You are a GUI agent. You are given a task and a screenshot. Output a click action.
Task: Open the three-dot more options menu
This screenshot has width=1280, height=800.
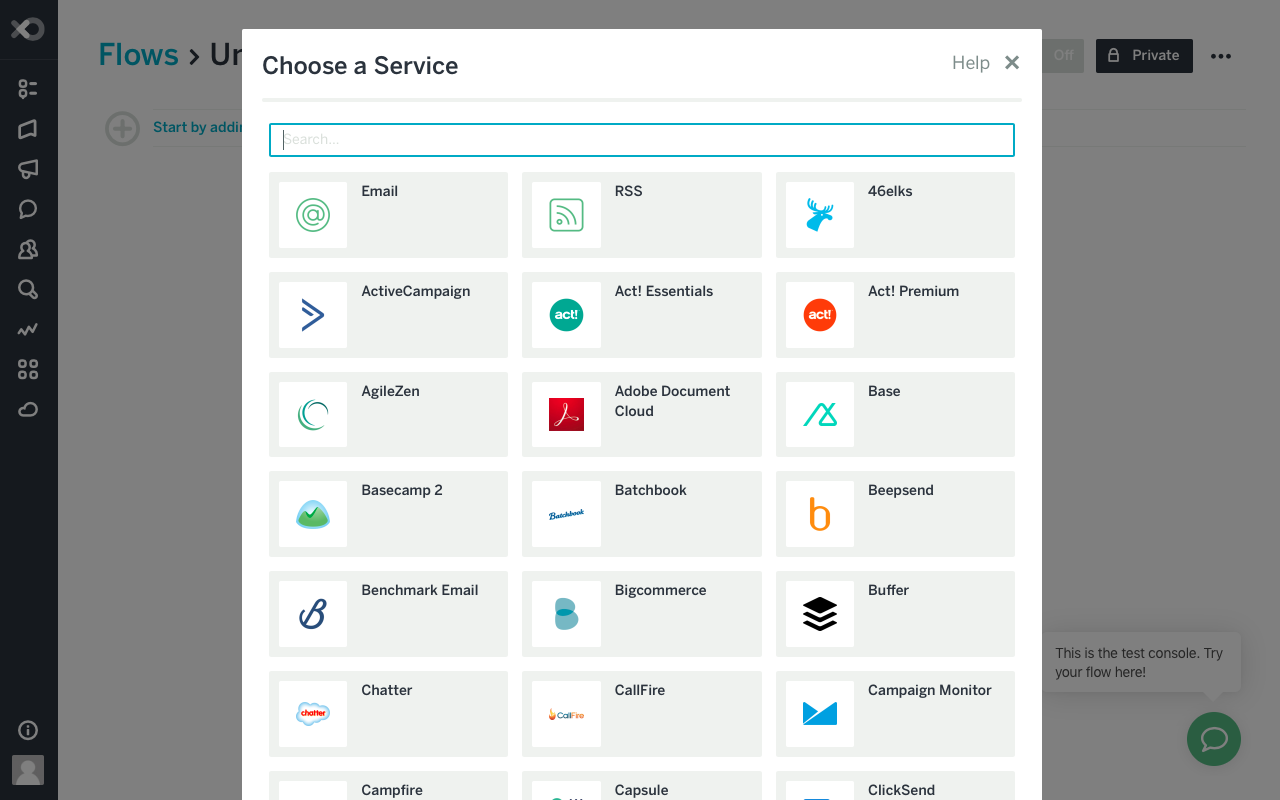tap(1221, 56)
